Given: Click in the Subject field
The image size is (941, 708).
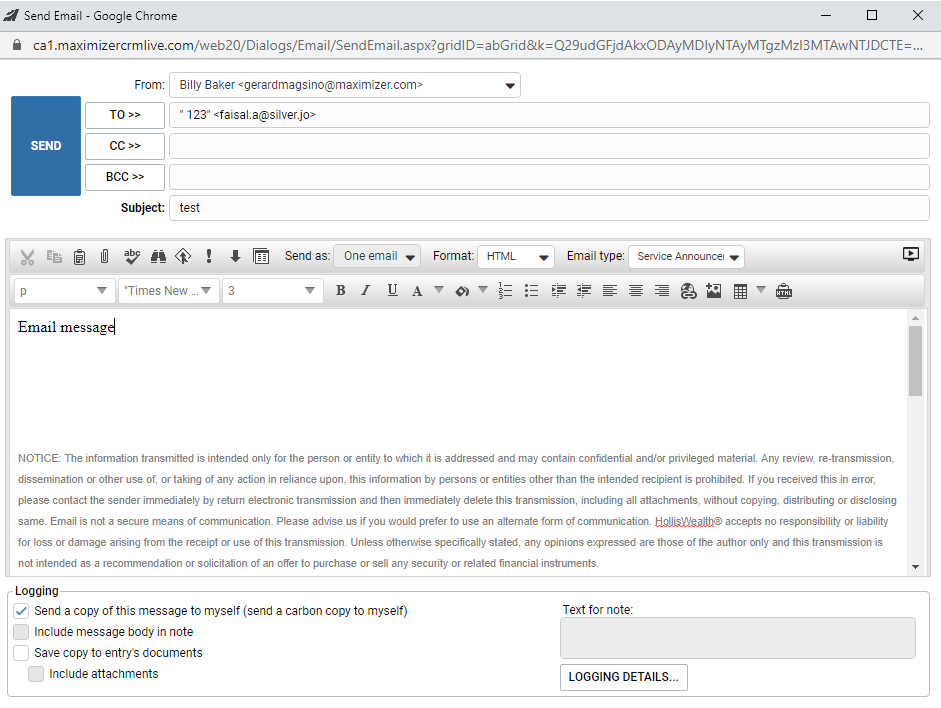Looking at the screenshot, I should click(x=549, y=208).
